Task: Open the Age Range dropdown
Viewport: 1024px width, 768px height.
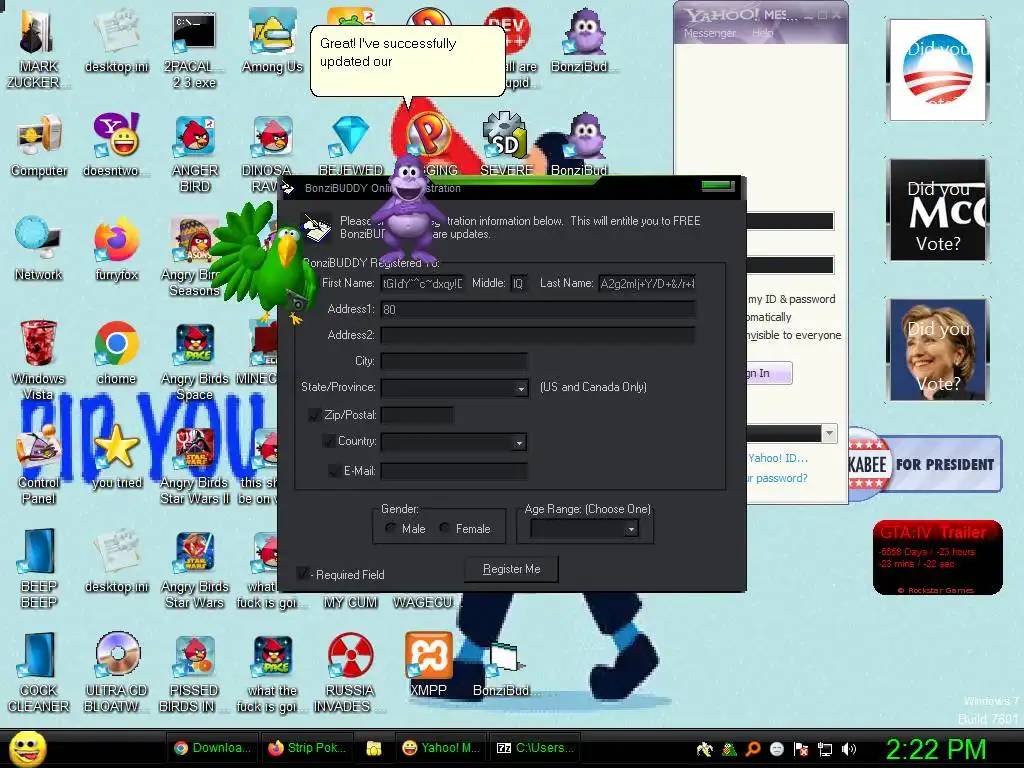Action: (x=631, y=529)
